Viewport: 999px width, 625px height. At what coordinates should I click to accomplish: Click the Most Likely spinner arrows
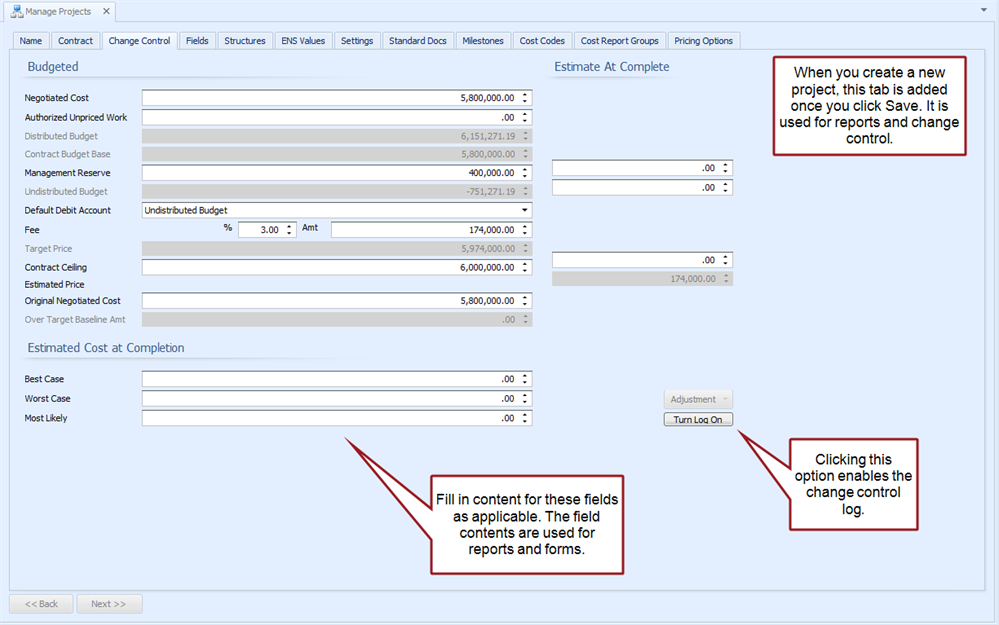tap(525, 418)
